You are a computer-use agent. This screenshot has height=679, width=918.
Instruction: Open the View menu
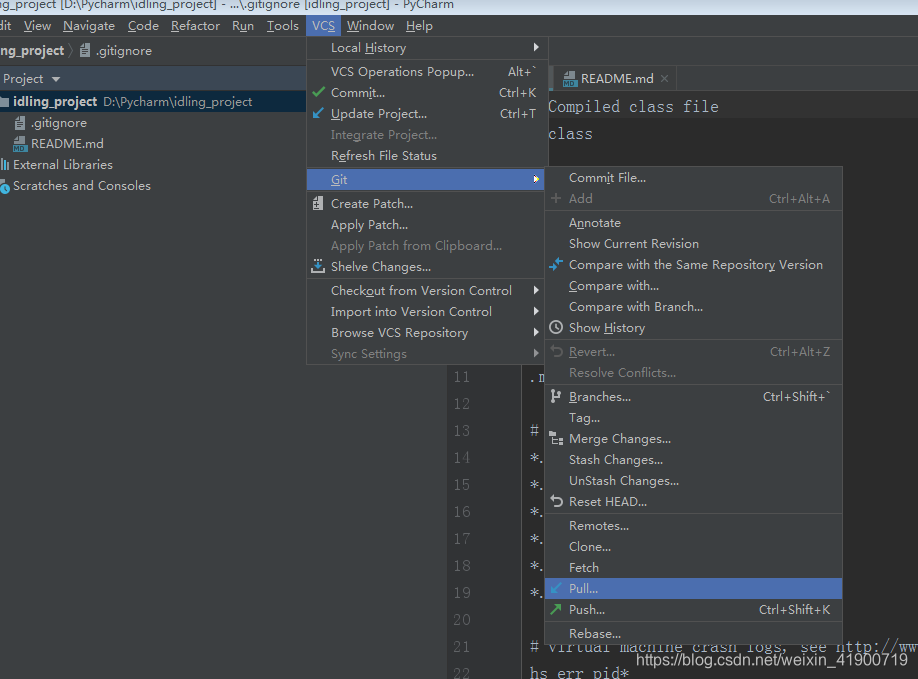[x=37, y=26]
